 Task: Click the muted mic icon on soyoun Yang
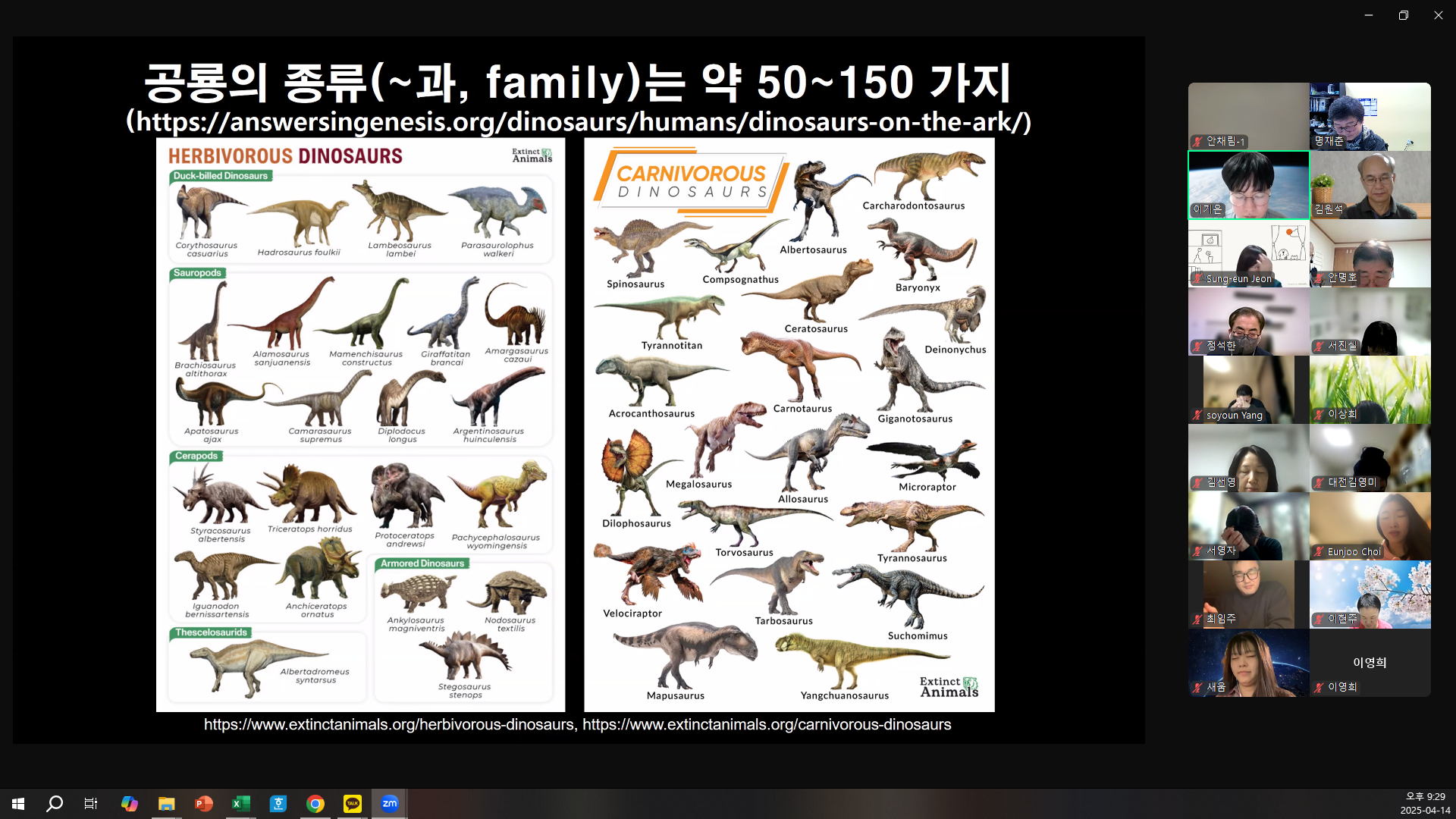[x=1197, y=416]
